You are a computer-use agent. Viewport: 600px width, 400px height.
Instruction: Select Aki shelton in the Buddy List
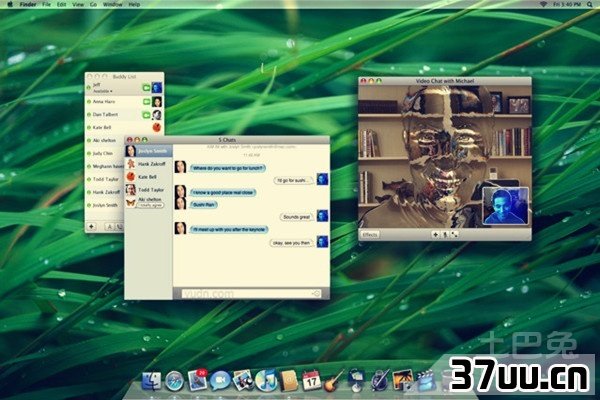(x=105, y=140)
